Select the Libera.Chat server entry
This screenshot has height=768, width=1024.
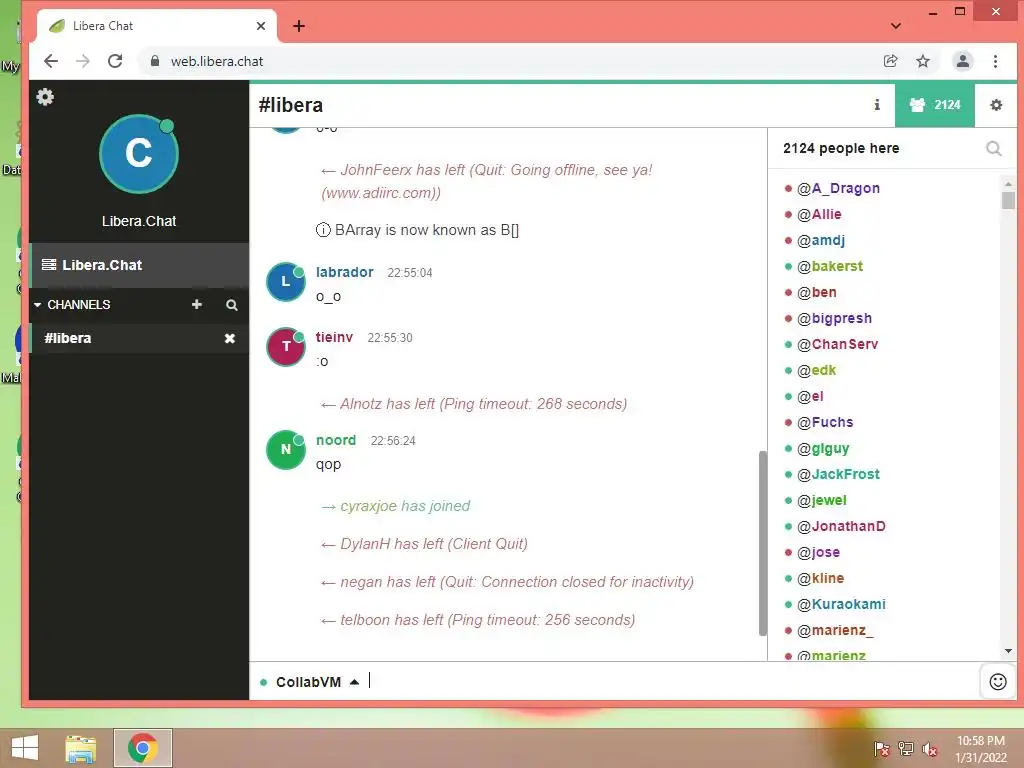(x=139, y=265)
